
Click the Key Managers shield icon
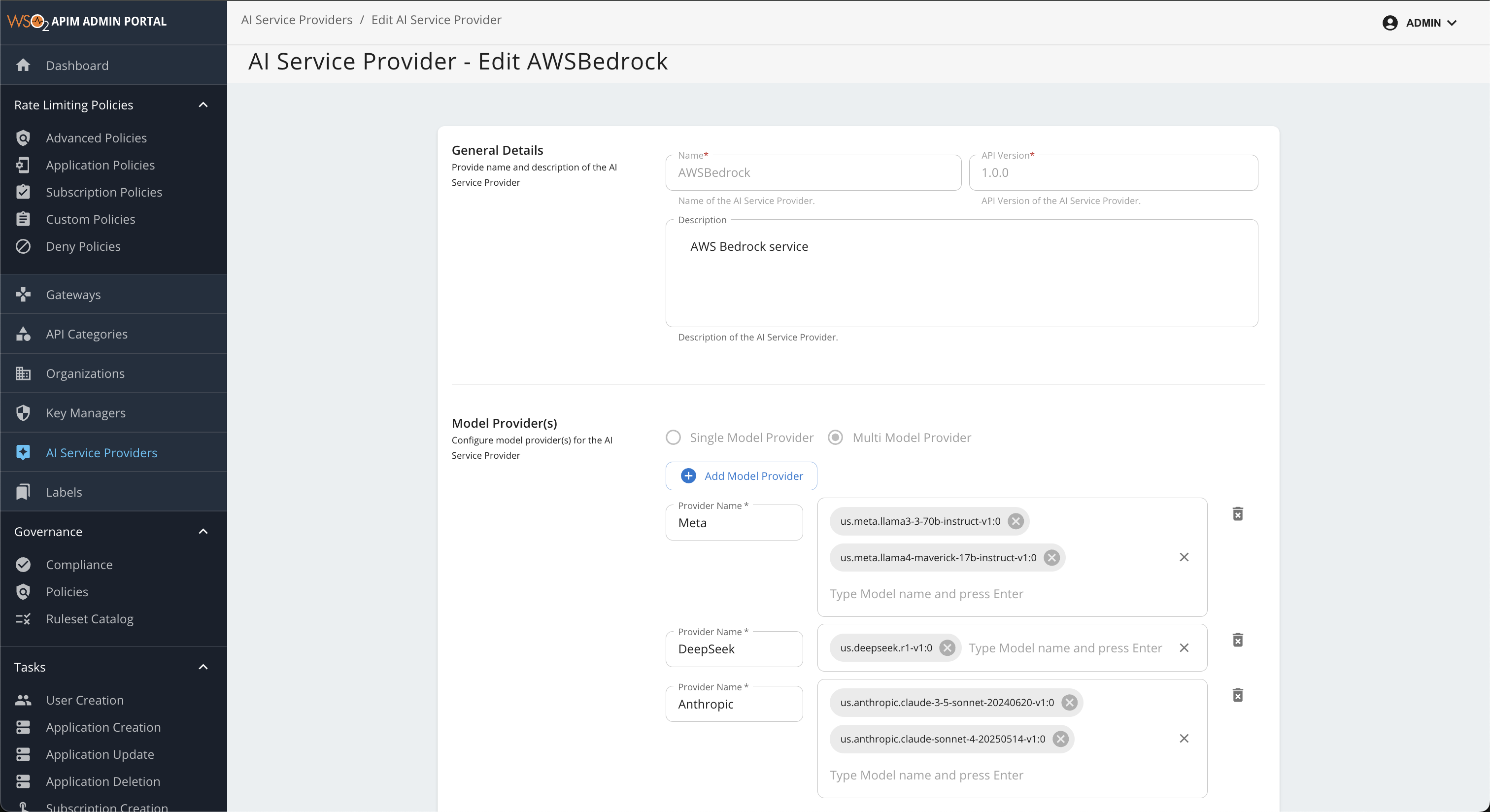tap(23, 413)
